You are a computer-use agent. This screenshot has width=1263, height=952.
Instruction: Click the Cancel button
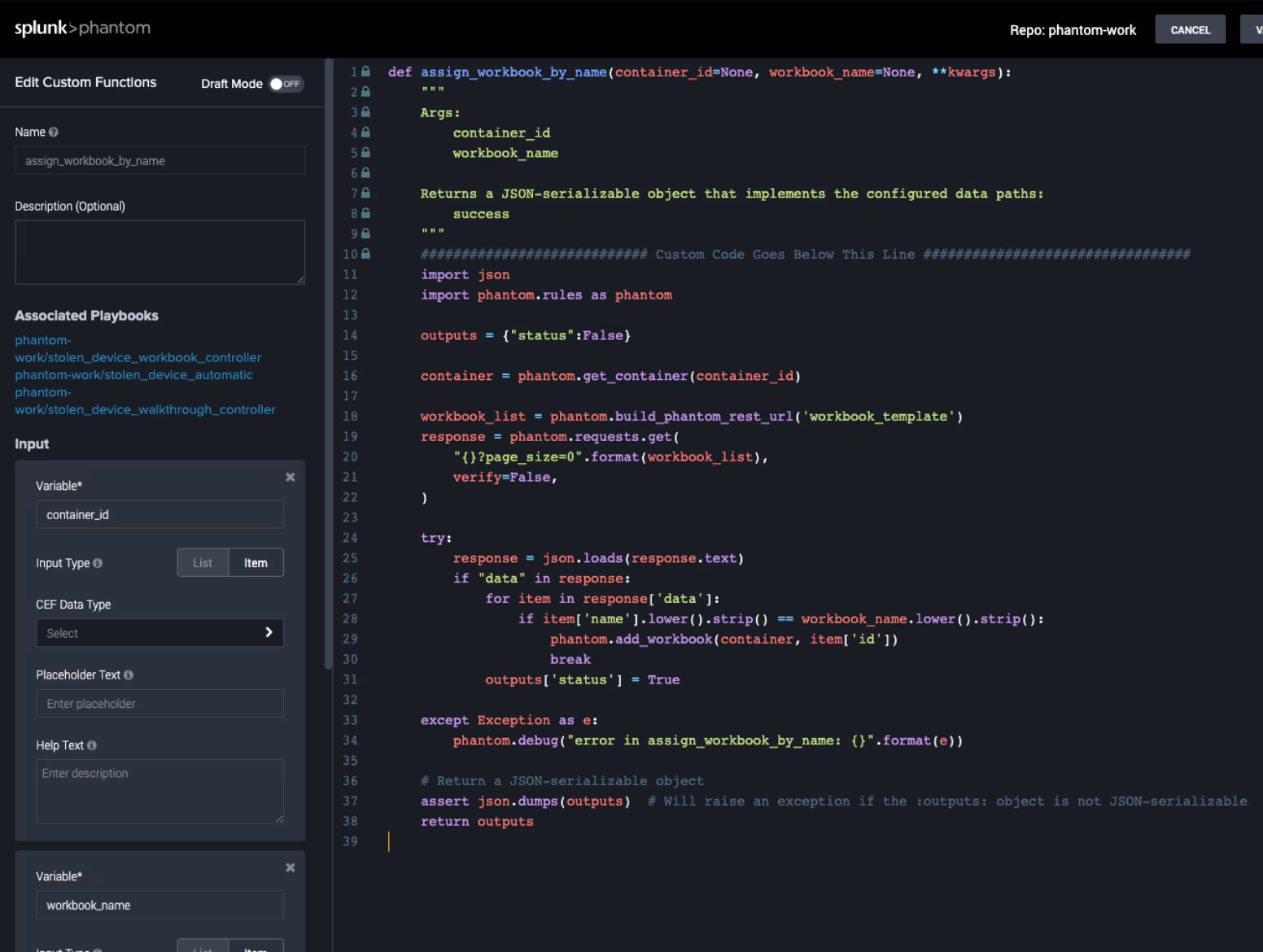tap(1190, 30)
